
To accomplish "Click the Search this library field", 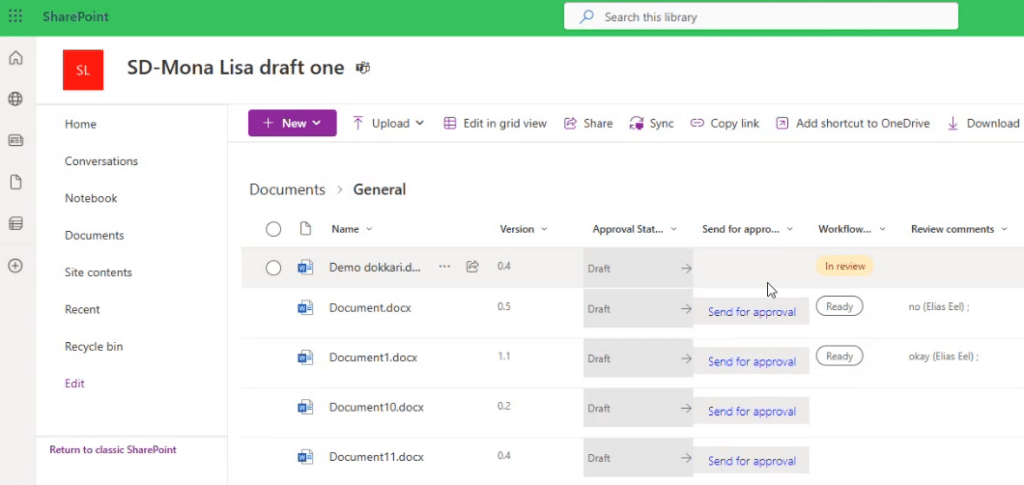I will pyautogui.click(x=761, y=17).
